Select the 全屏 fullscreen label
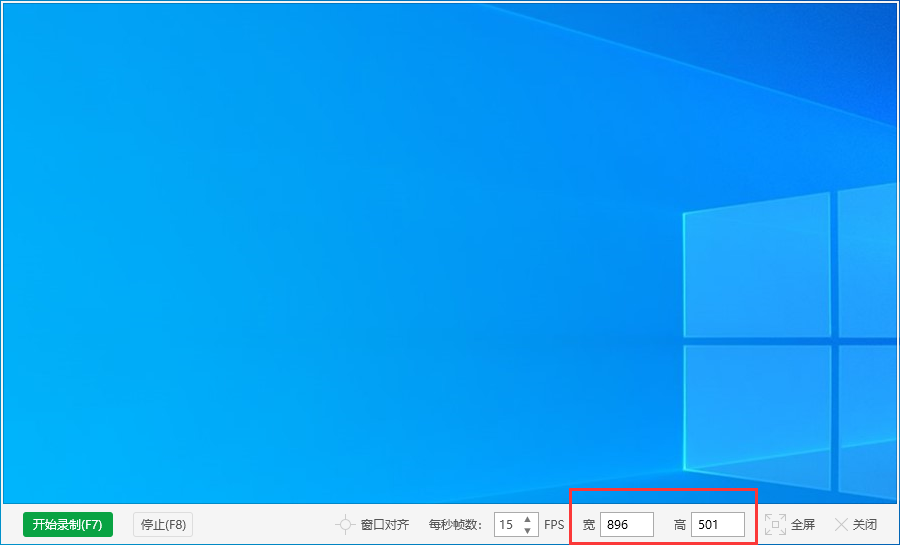900x545 pixels. coord(803,524)
